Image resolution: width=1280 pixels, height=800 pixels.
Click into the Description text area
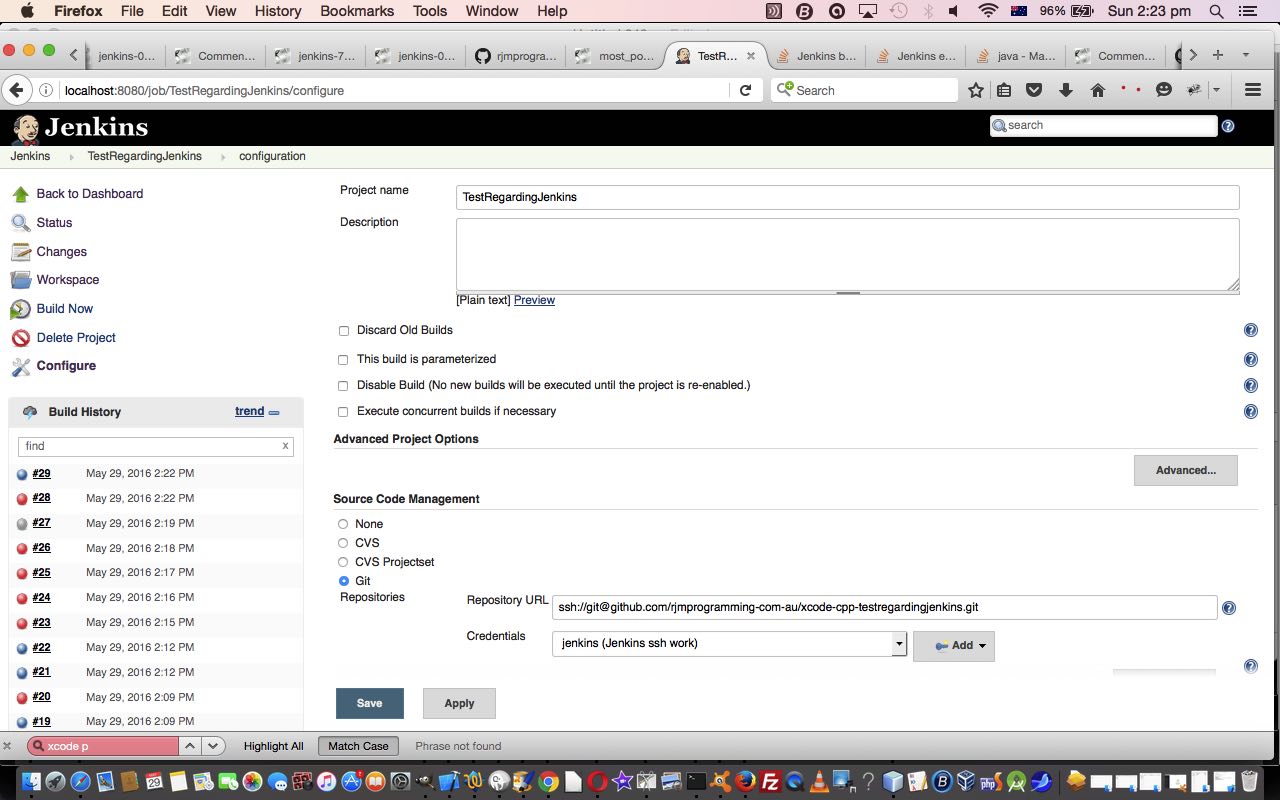point(848,255)
